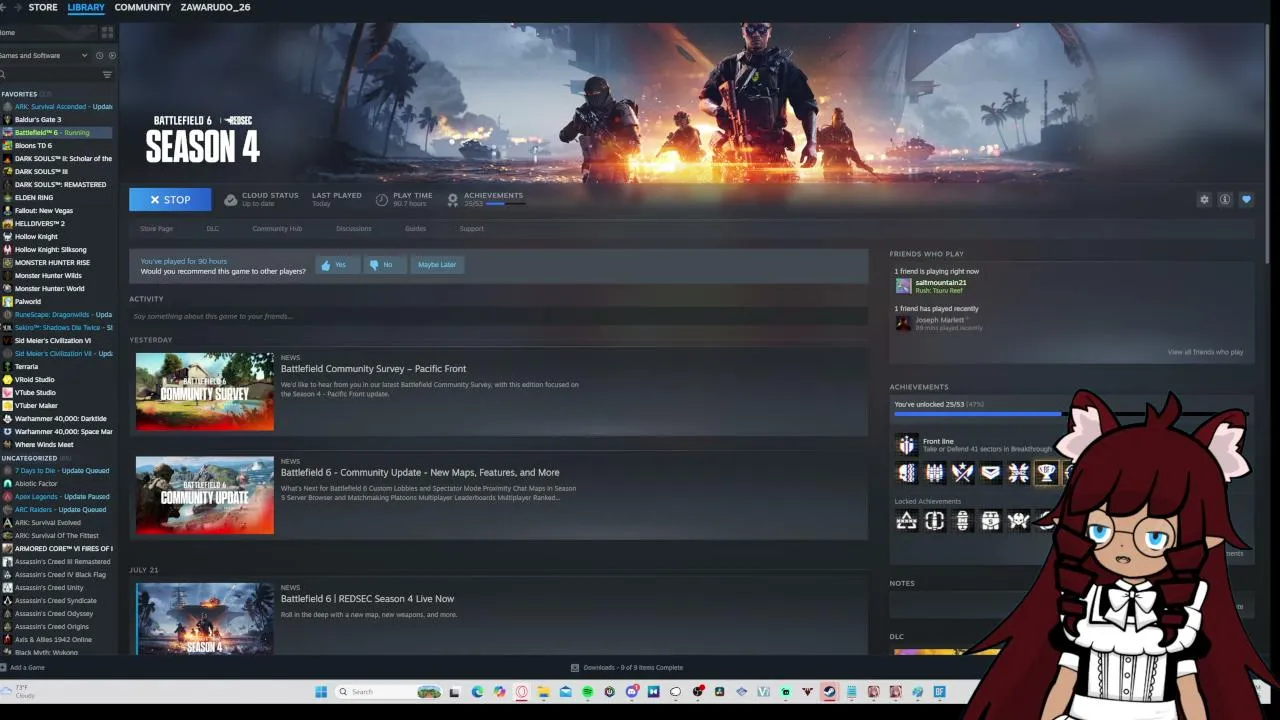Select Palworld in the library list

pos(28,302)
